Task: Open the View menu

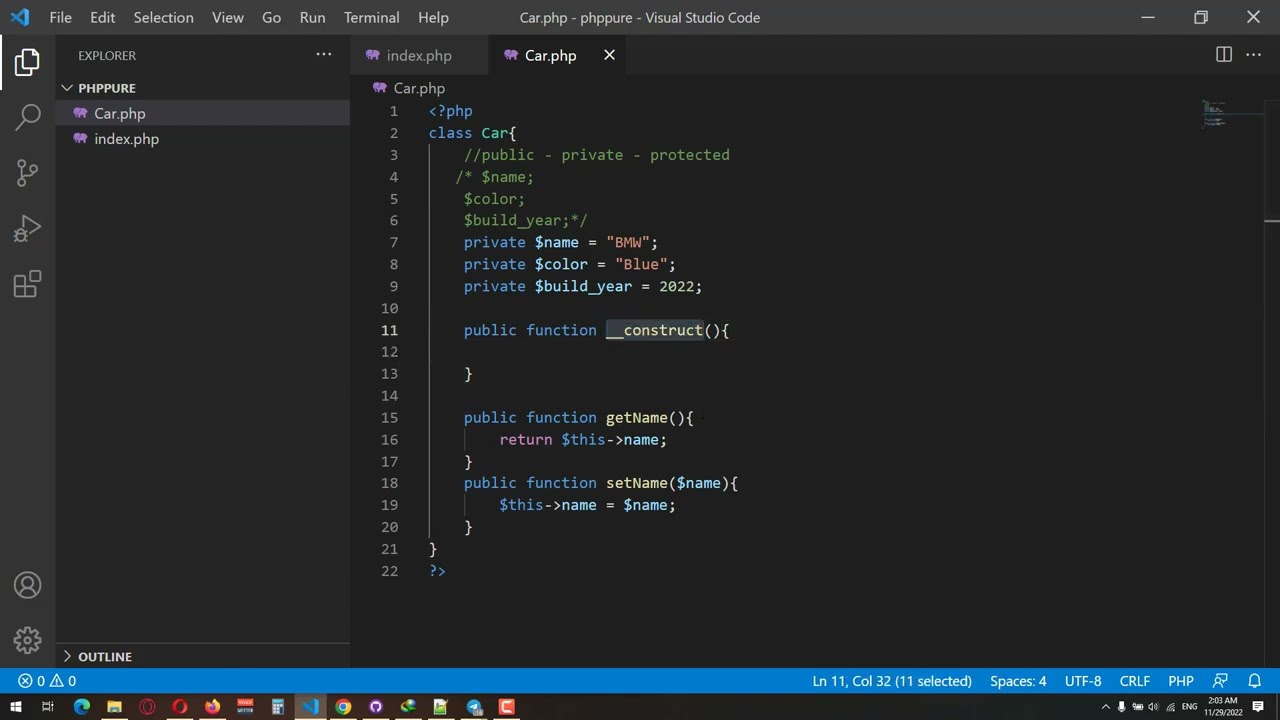Action: (228, 17)
